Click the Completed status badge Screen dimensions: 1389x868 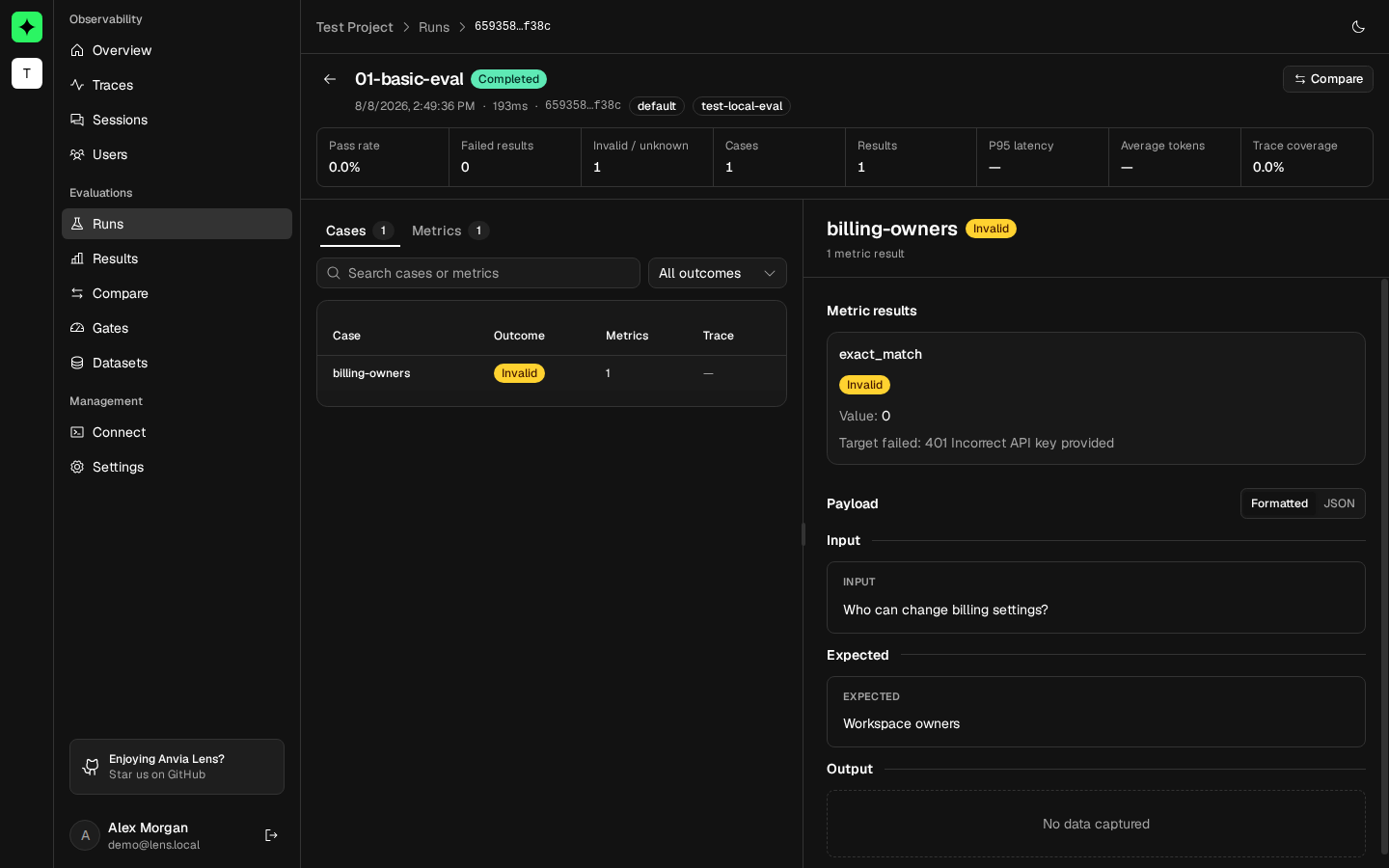pos(508,79)
